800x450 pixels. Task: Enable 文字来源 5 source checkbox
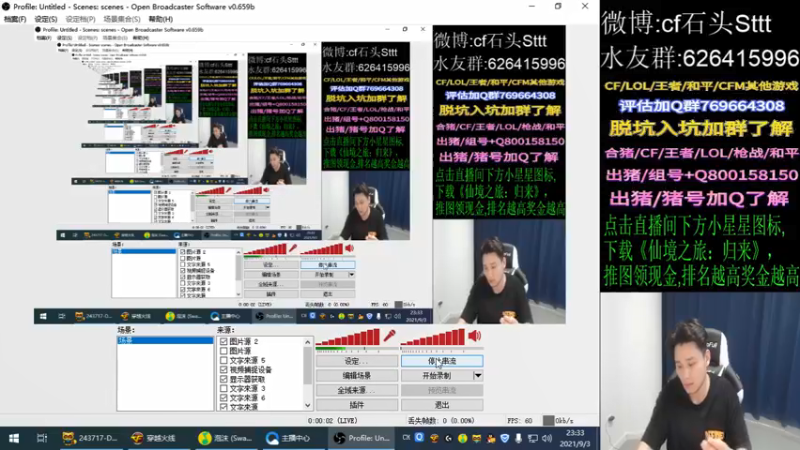coord(223,360)
